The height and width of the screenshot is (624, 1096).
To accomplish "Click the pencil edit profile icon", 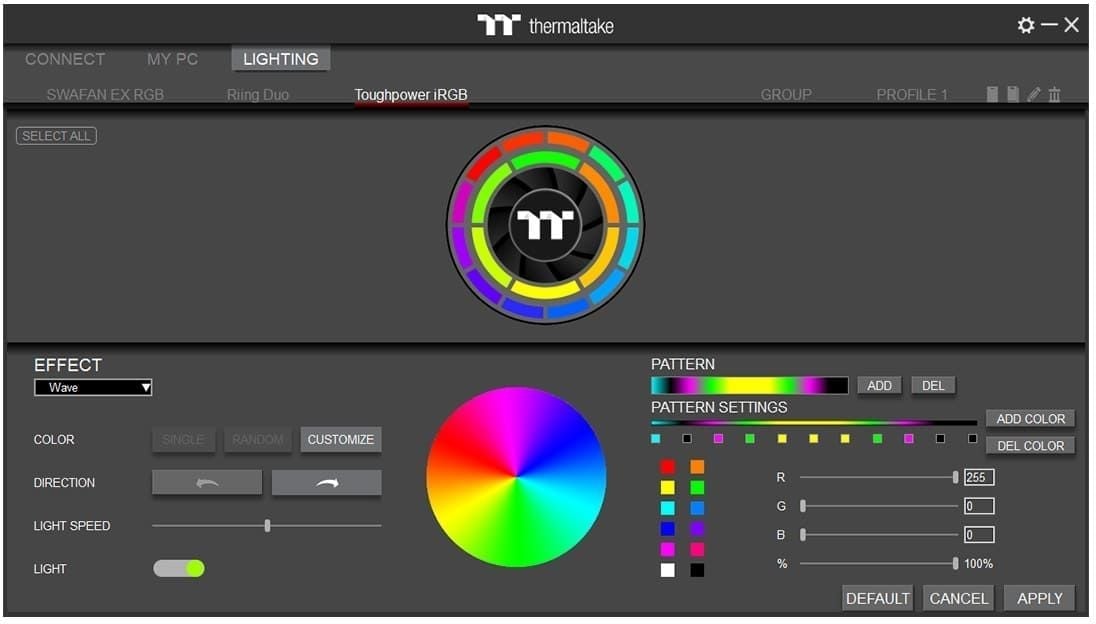I will pos(1033,94).
